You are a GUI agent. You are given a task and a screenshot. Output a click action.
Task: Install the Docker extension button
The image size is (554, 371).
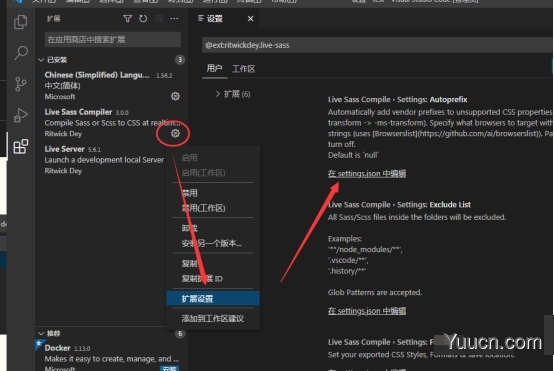coord(169,369)
